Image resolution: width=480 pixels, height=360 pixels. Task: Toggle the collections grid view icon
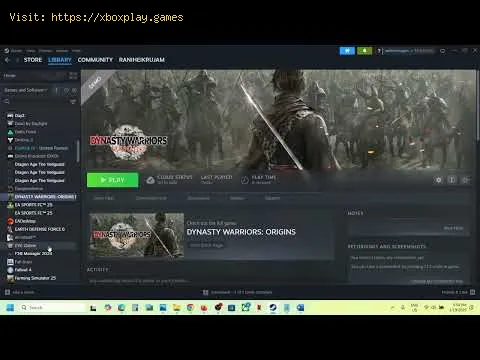click(x=73, y=76)
